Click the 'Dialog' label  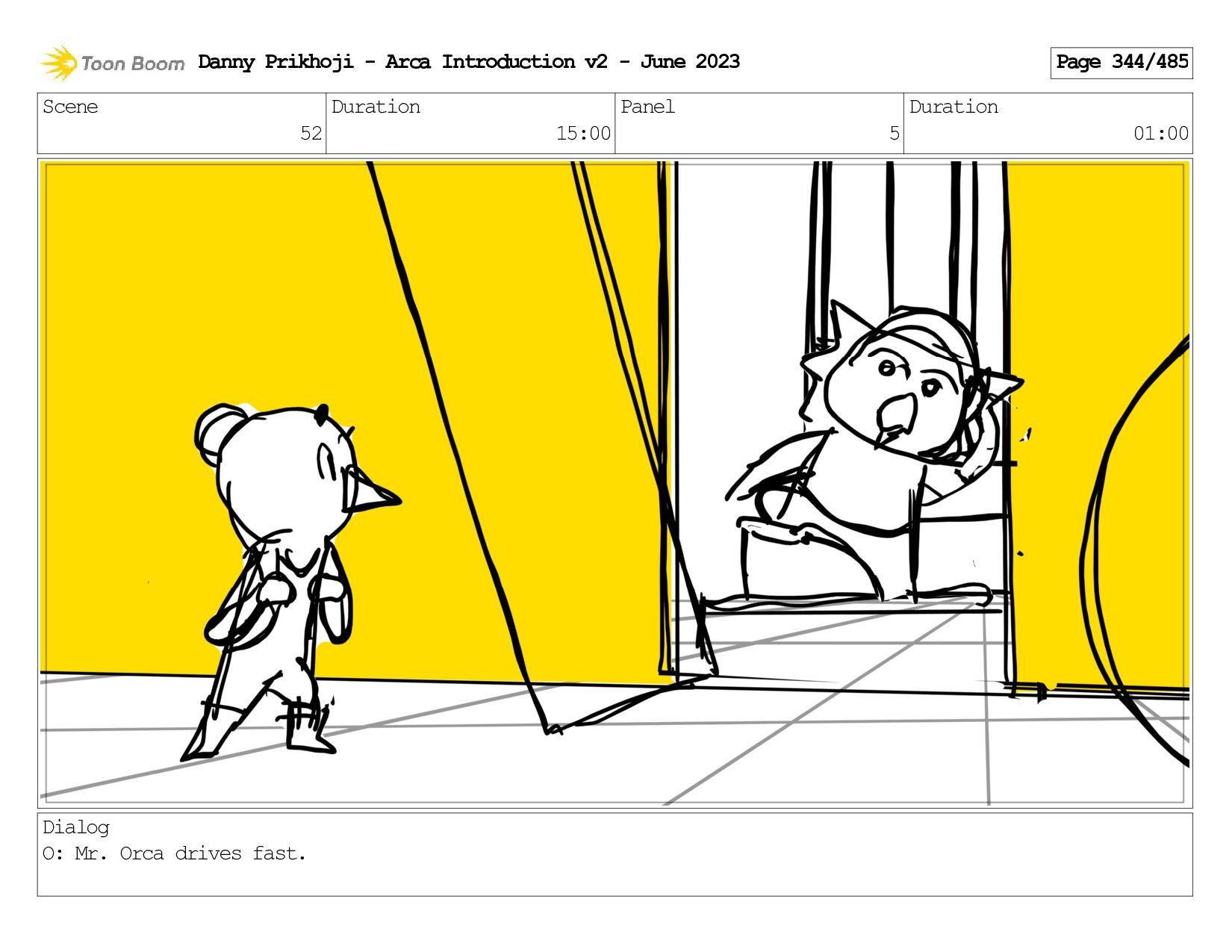click(76, 827)
